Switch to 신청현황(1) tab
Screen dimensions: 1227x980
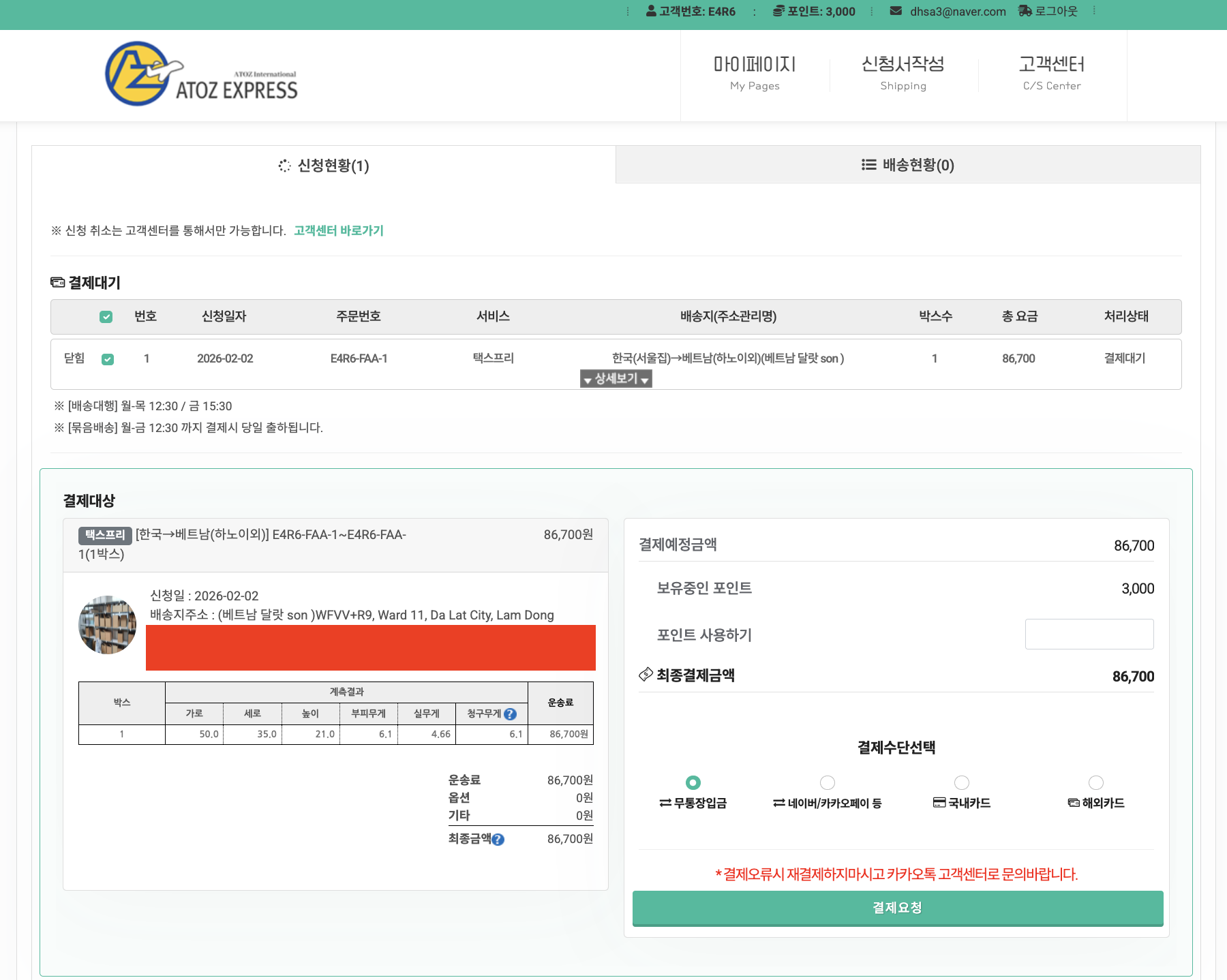(x=324, y=166)
